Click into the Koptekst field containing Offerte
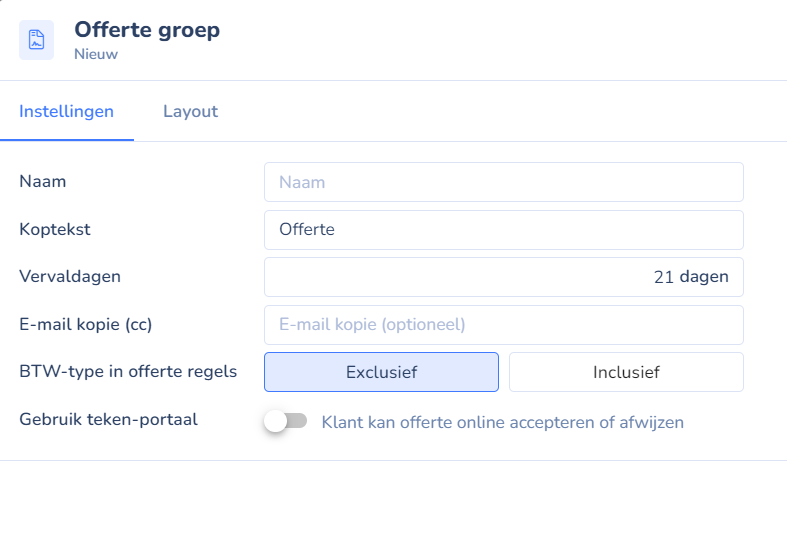 tap(503, 230)
